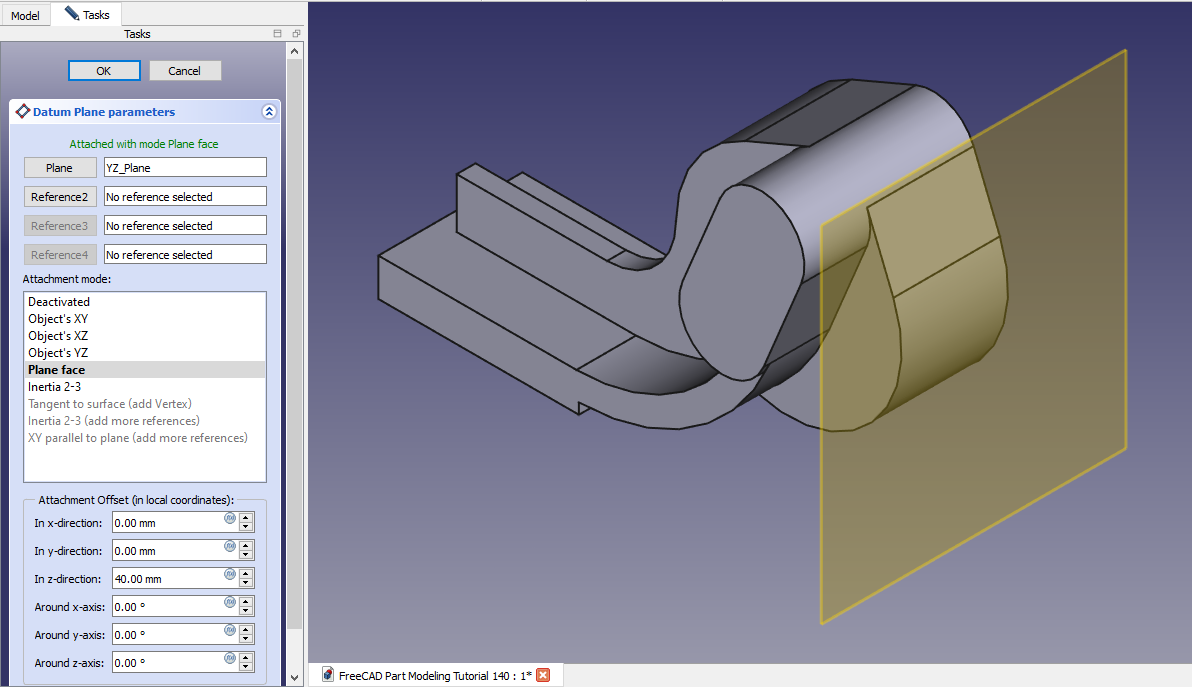Viewport: 1192px width, 687px height.
Task: Select Deactivated attachment mode
Action: pos(59,302)
